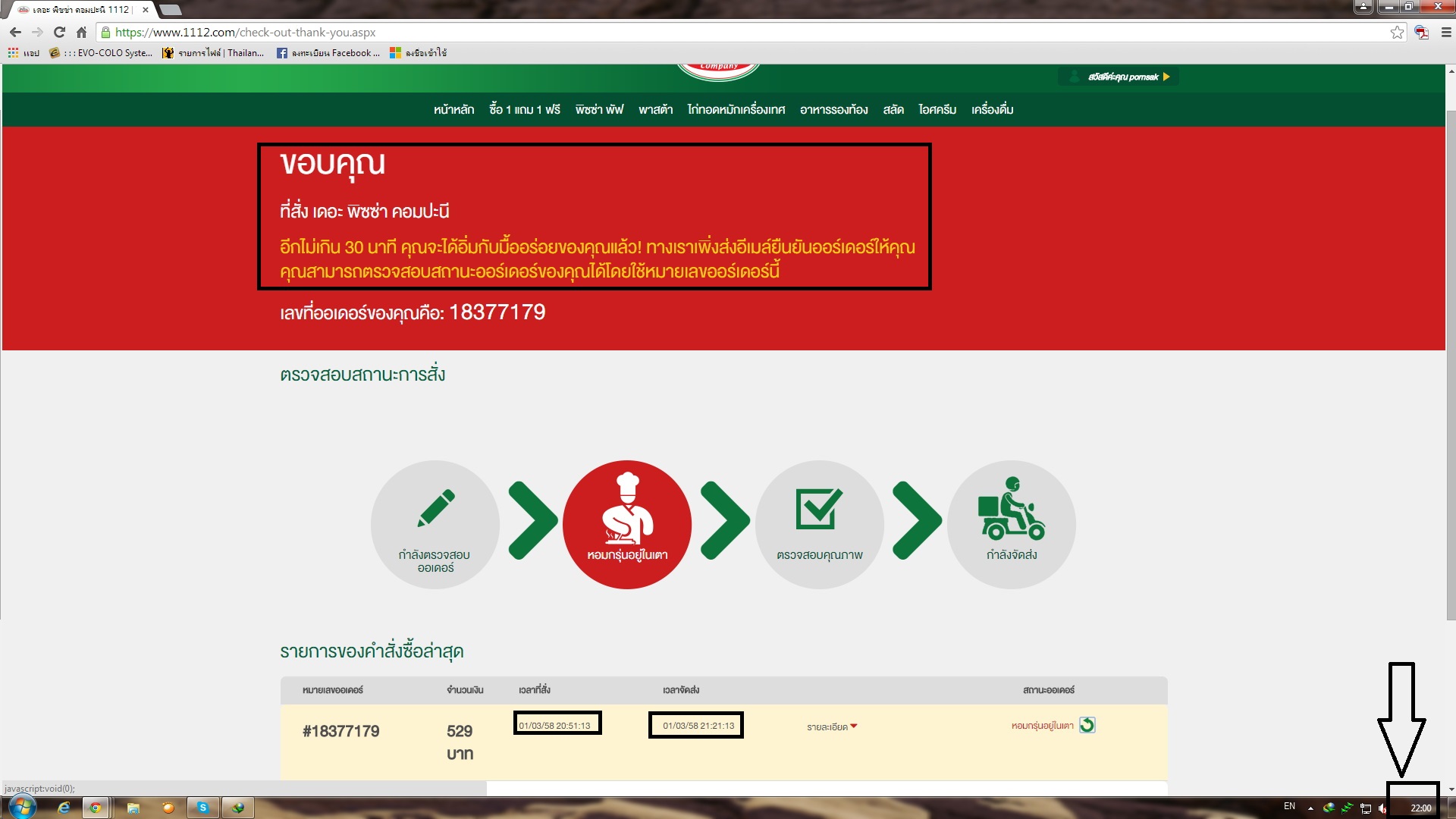Click order #18377179 in the table
The image size is (1456, 819).
pos(340,731)
